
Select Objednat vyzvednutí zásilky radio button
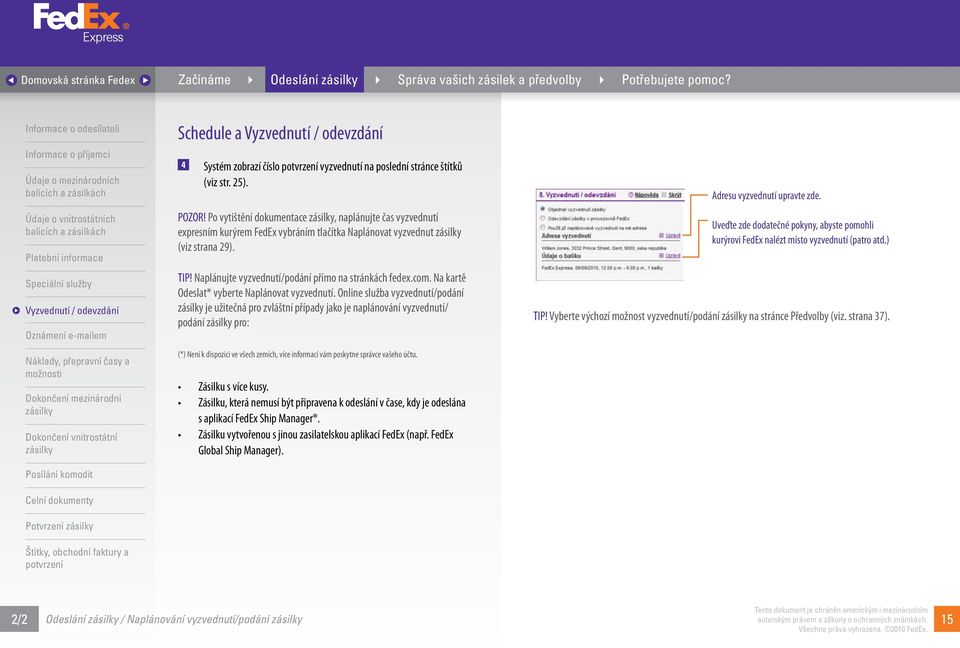(542, 209)
